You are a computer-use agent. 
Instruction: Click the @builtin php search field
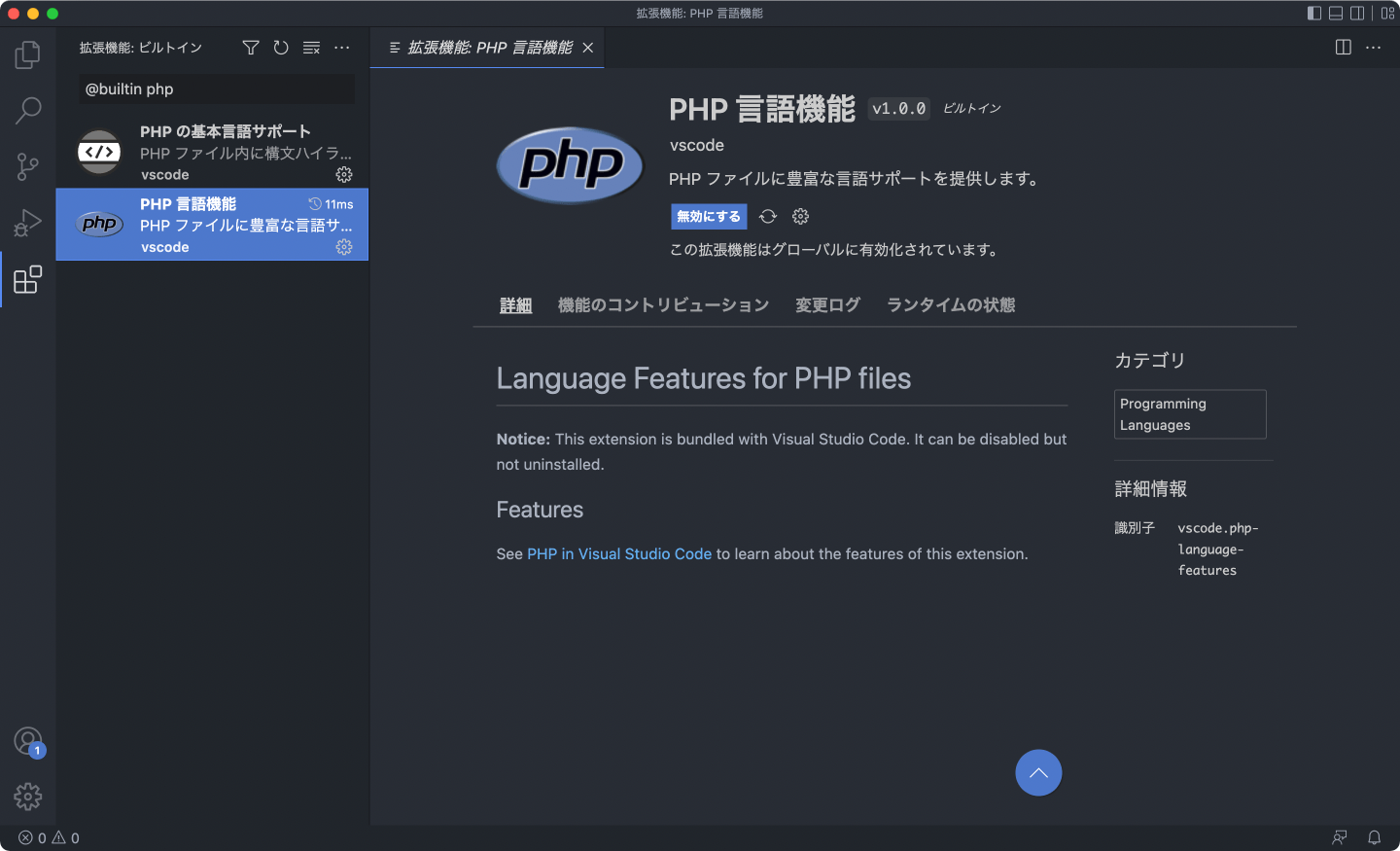click(217, 89)
